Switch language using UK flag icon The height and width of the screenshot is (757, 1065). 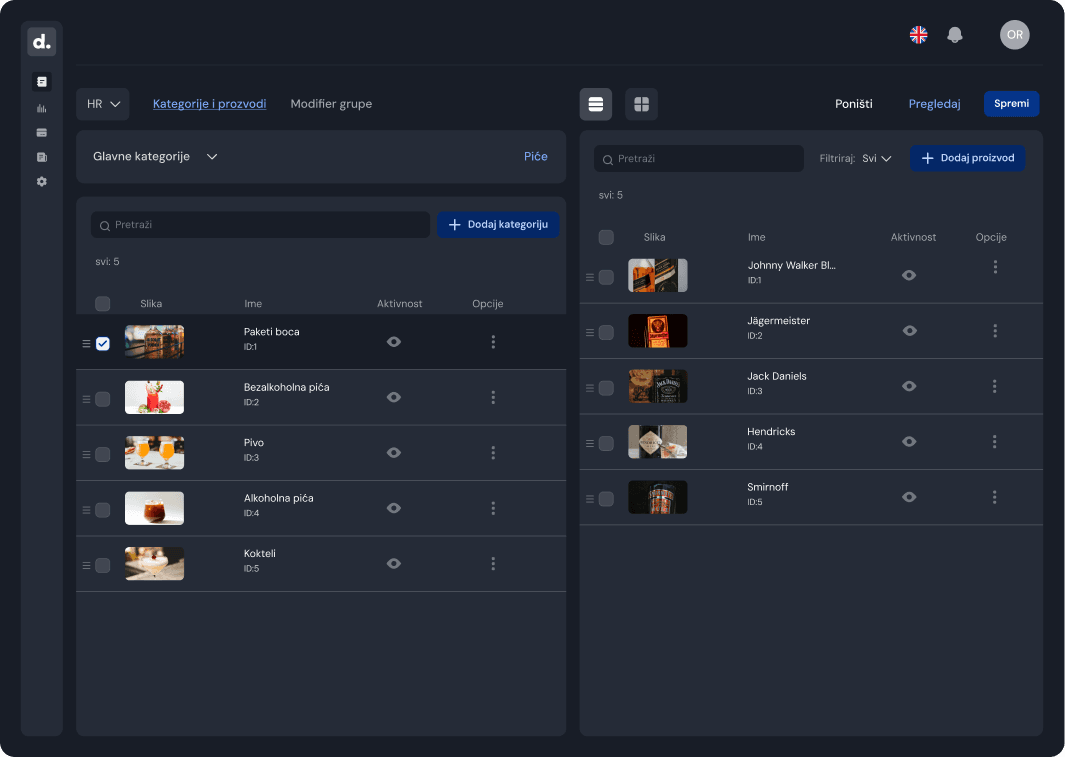pyautogui.click(x=918, y=35)
